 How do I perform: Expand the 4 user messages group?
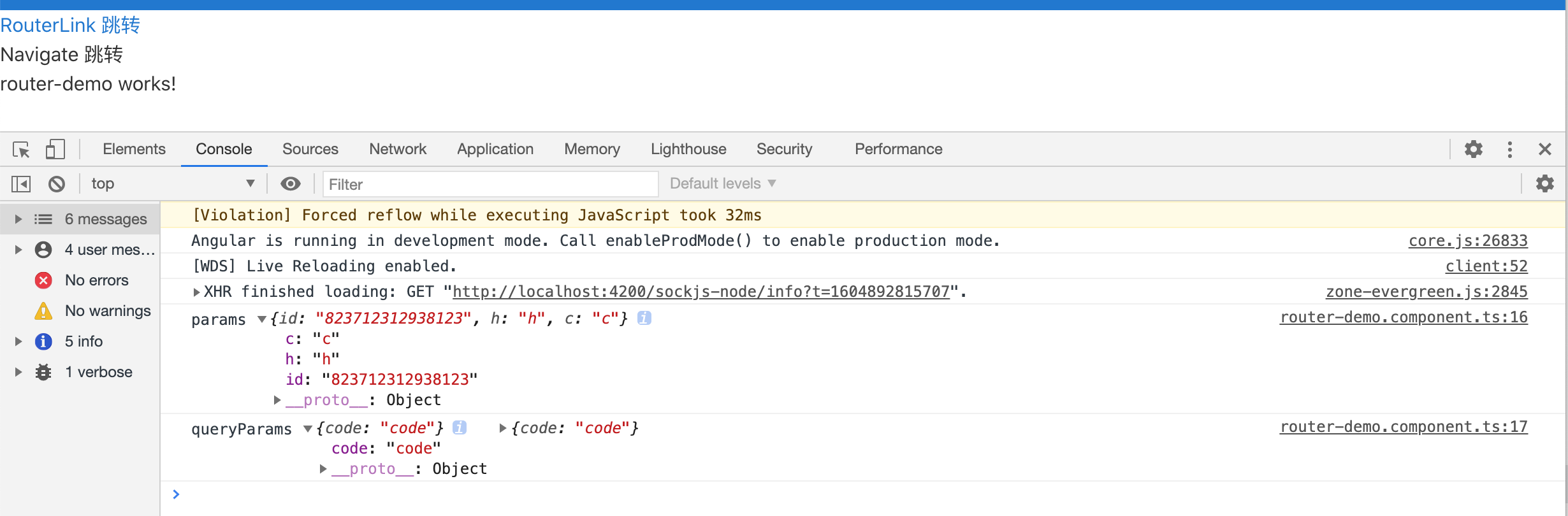tap(18, 250)
